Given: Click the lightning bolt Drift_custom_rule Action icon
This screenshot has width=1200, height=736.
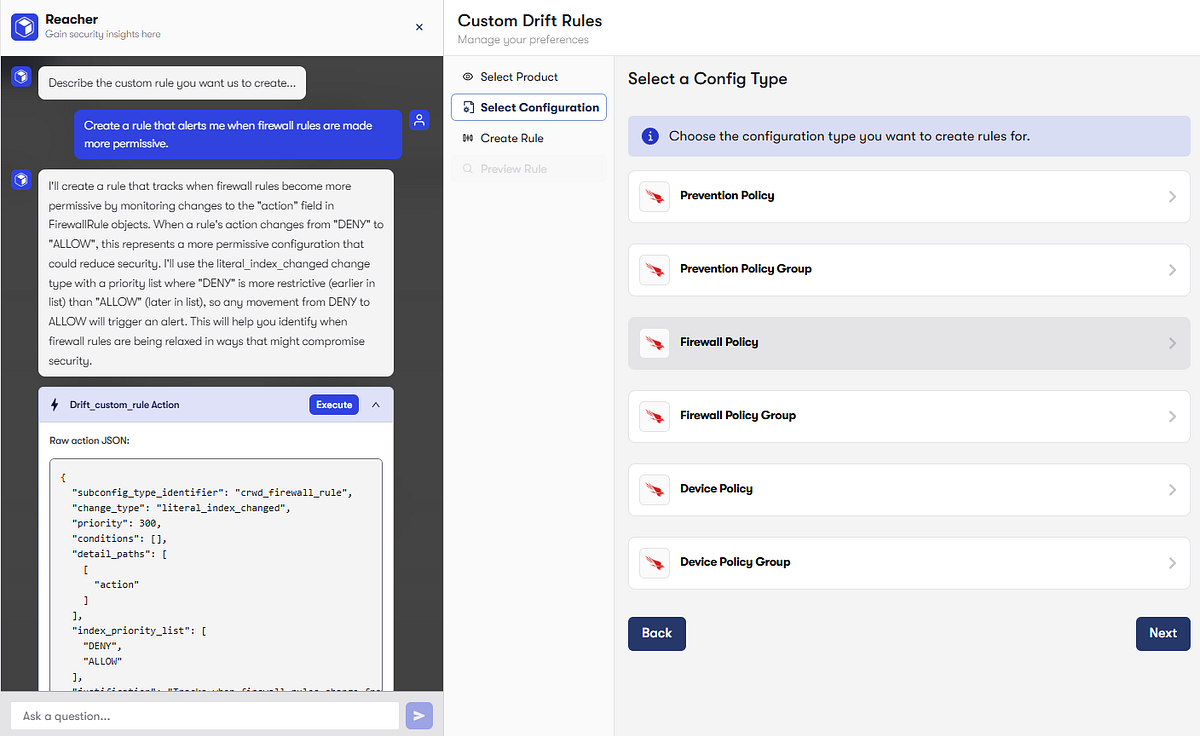Looking at the screenshot, I should (55, 405).
